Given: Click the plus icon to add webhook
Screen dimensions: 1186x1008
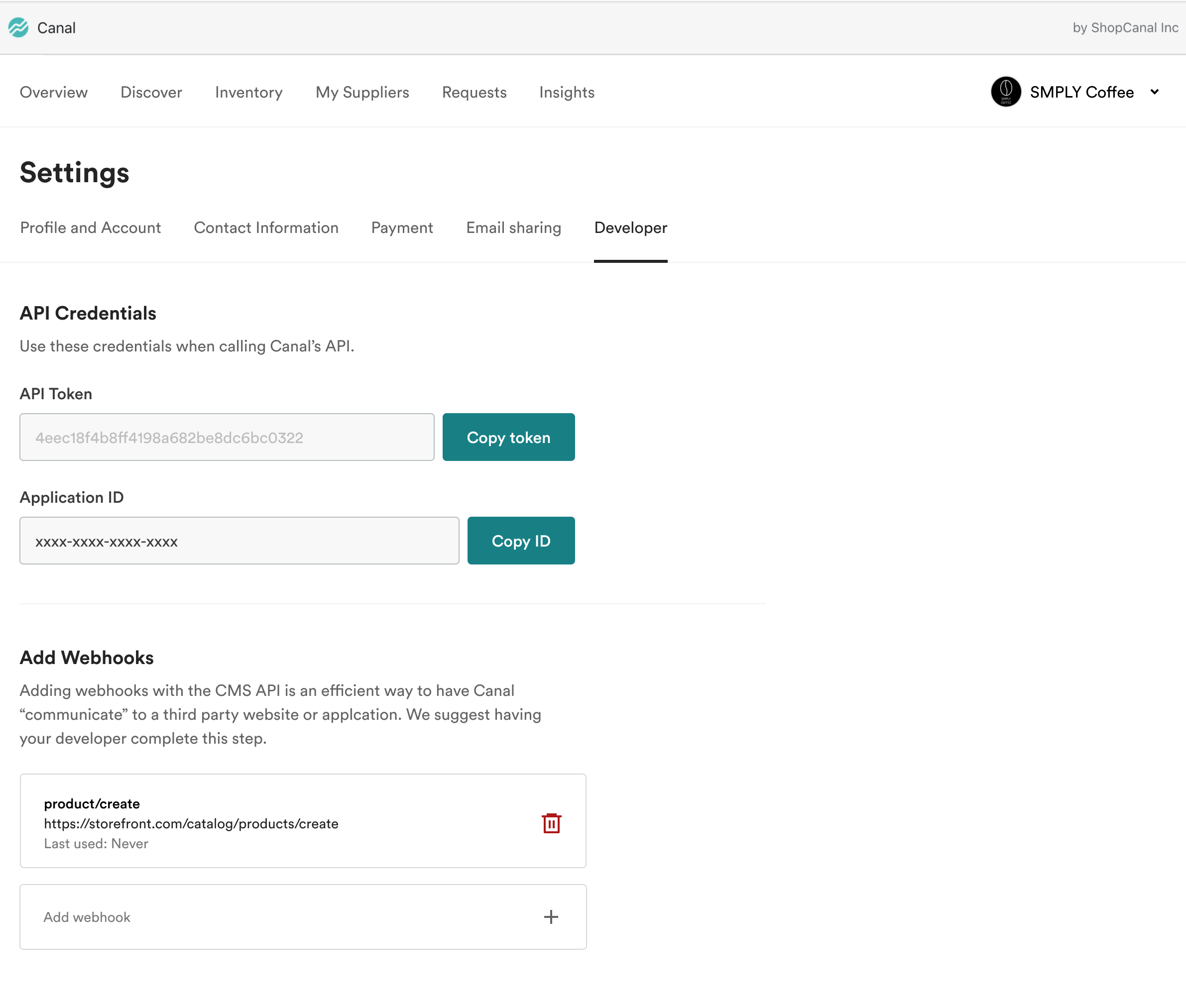Looking at the screenshot, I should (x=551, y=917).
